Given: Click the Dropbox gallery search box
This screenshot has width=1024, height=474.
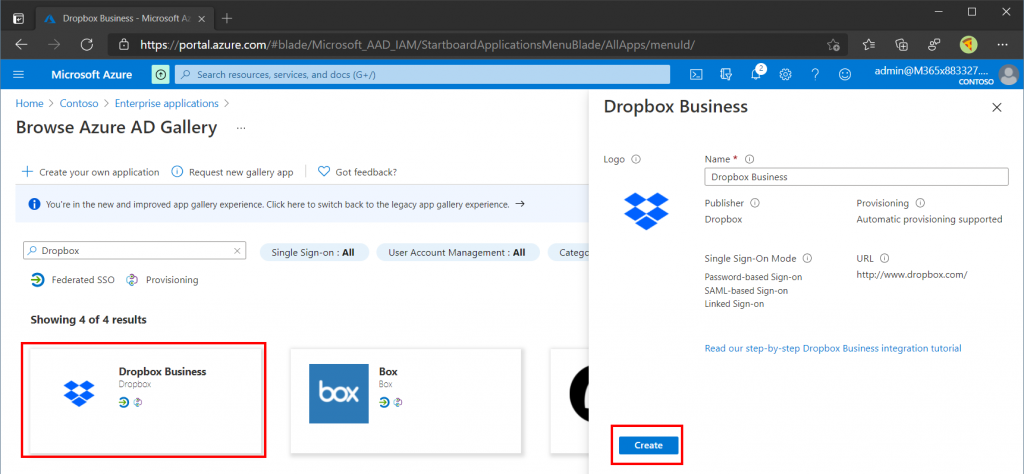Looking at the screenshot, I should pyautogui.click(x=135, y=251).
